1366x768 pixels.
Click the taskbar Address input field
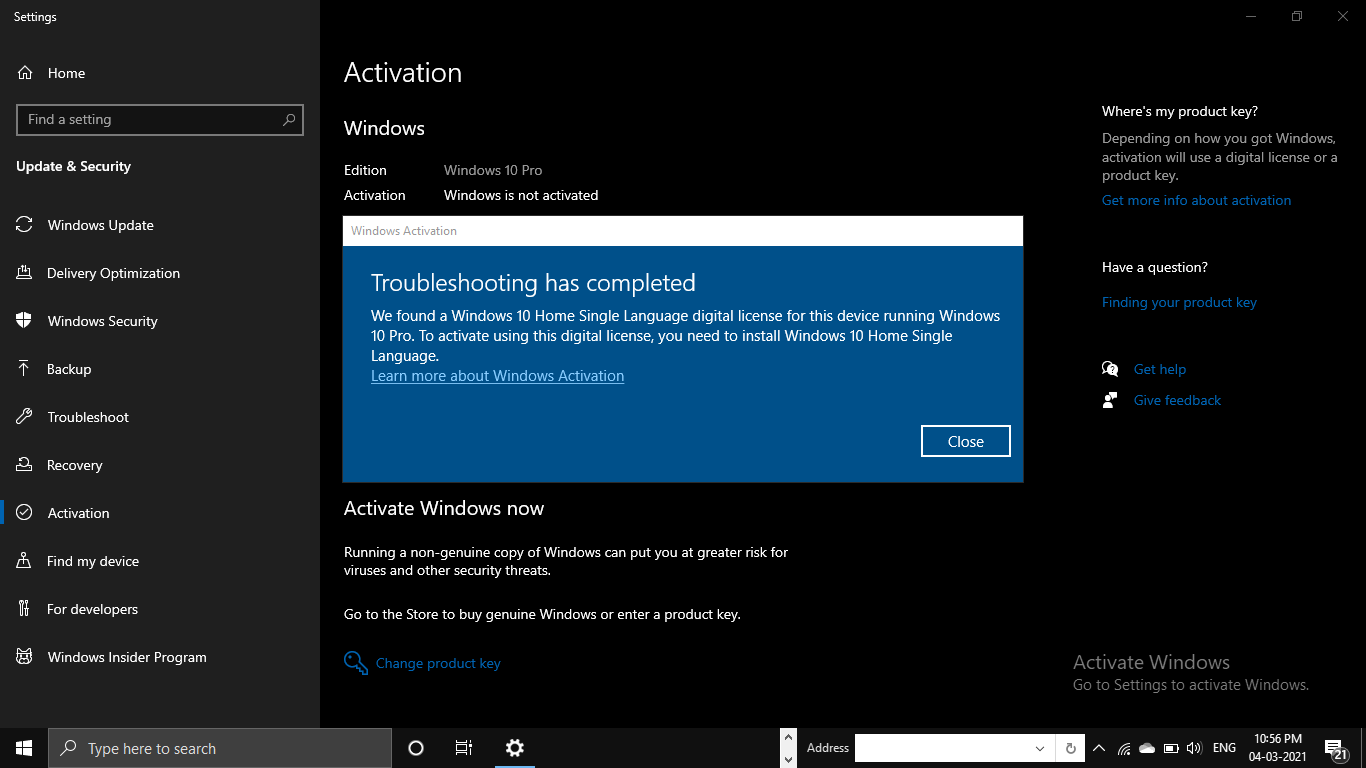click(x=942, y=748)
